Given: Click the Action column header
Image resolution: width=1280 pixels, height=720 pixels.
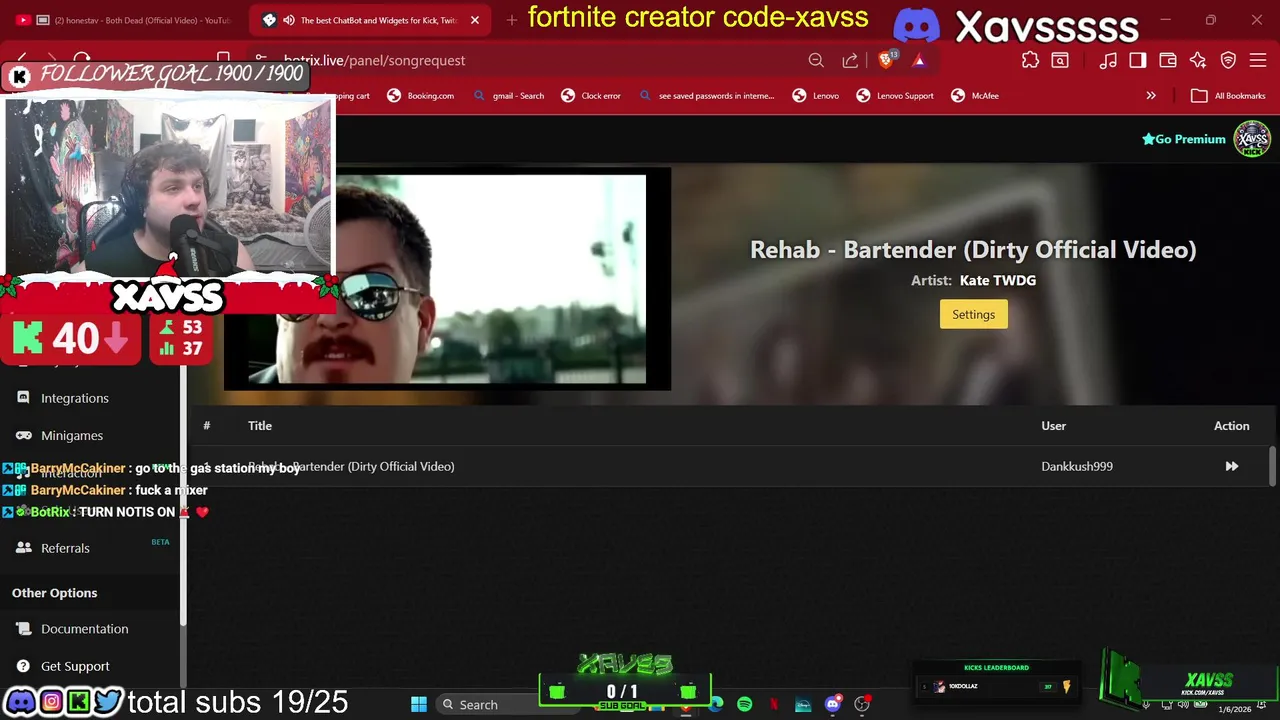Looking at the screenshot, I should (x=1232, y=426).
